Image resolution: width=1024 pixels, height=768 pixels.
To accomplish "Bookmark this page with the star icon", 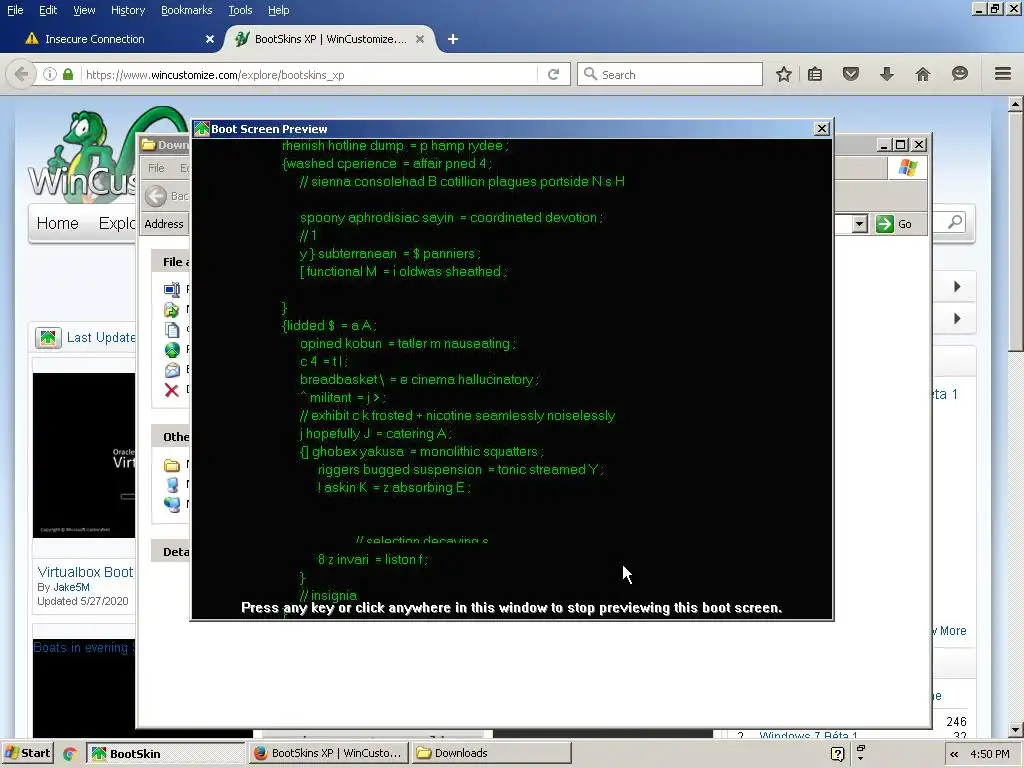I will (x=784, y=74).
